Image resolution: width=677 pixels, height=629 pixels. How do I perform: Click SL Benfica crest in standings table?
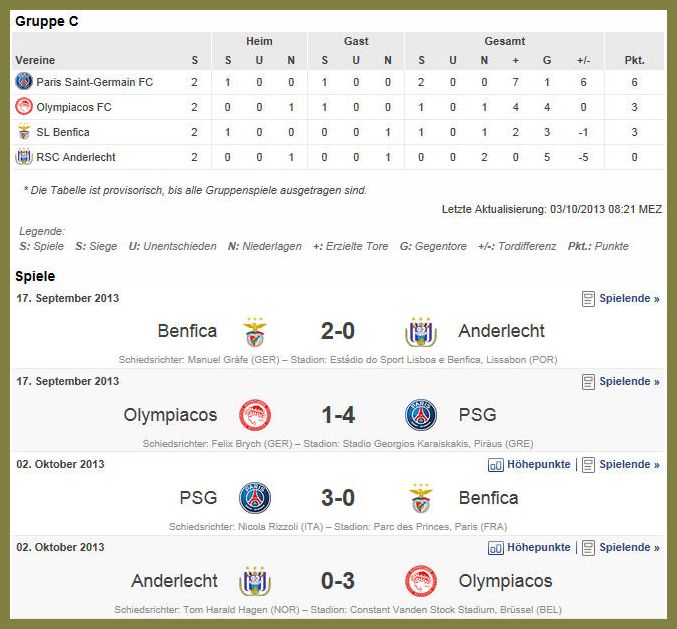(24, 132)
